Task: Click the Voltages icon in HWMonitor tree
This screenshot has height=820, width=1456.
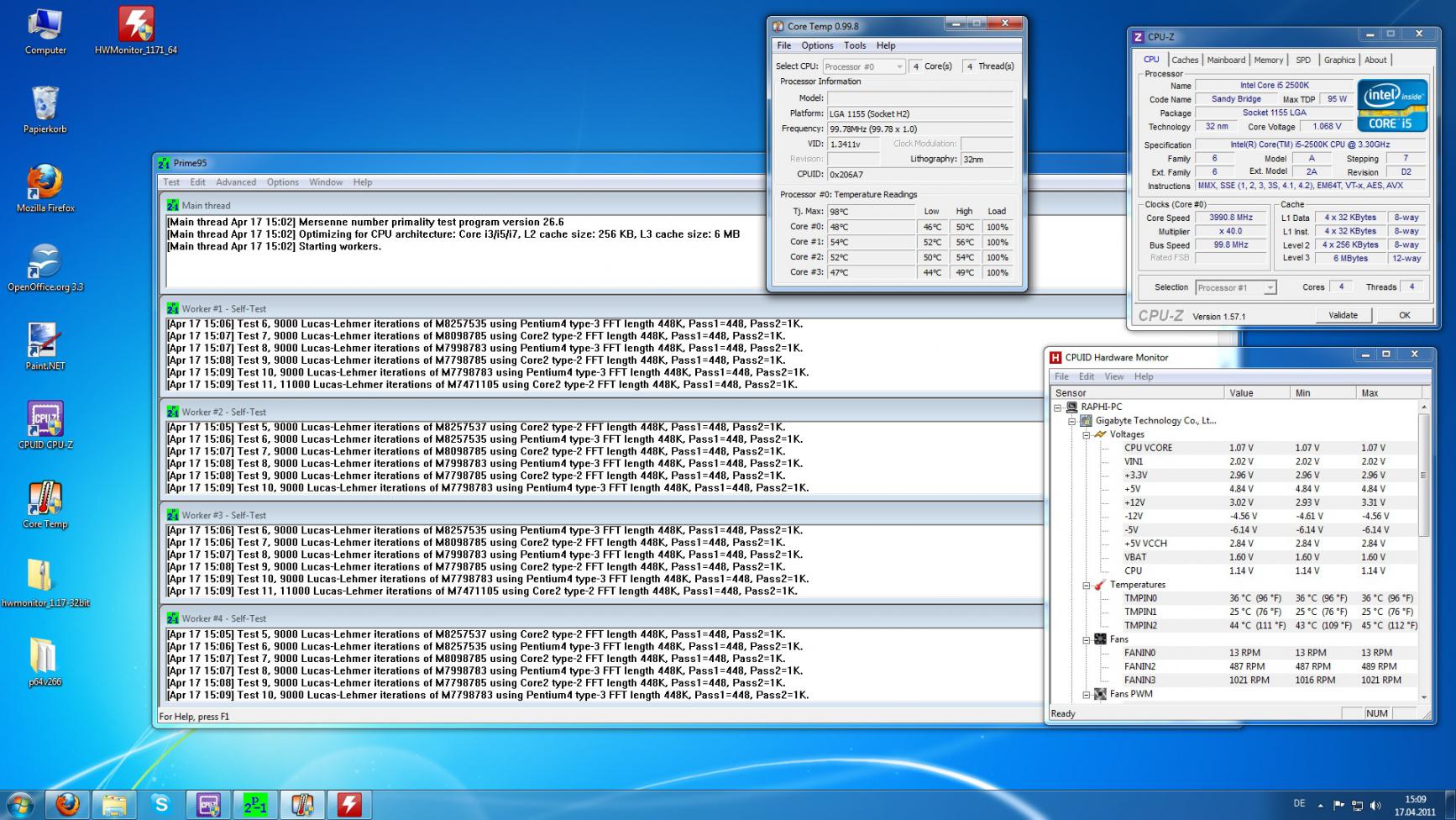Action: [x=1100, y=434]
